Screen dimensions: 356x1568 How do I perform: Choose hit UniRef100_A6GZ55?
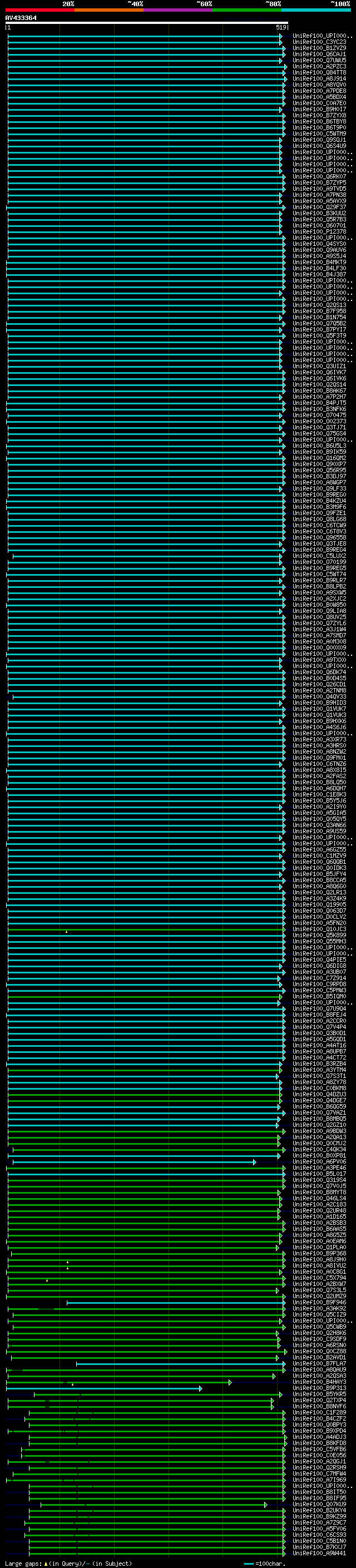click(x=319, y=849)
